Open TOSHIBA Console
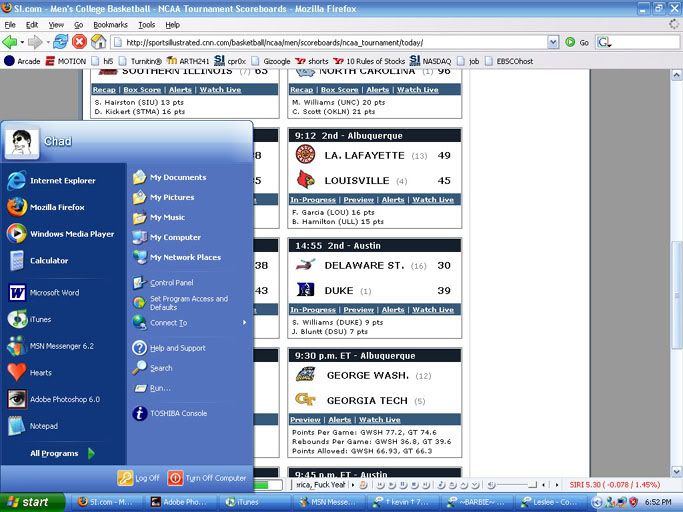 [x=170, y=413]
